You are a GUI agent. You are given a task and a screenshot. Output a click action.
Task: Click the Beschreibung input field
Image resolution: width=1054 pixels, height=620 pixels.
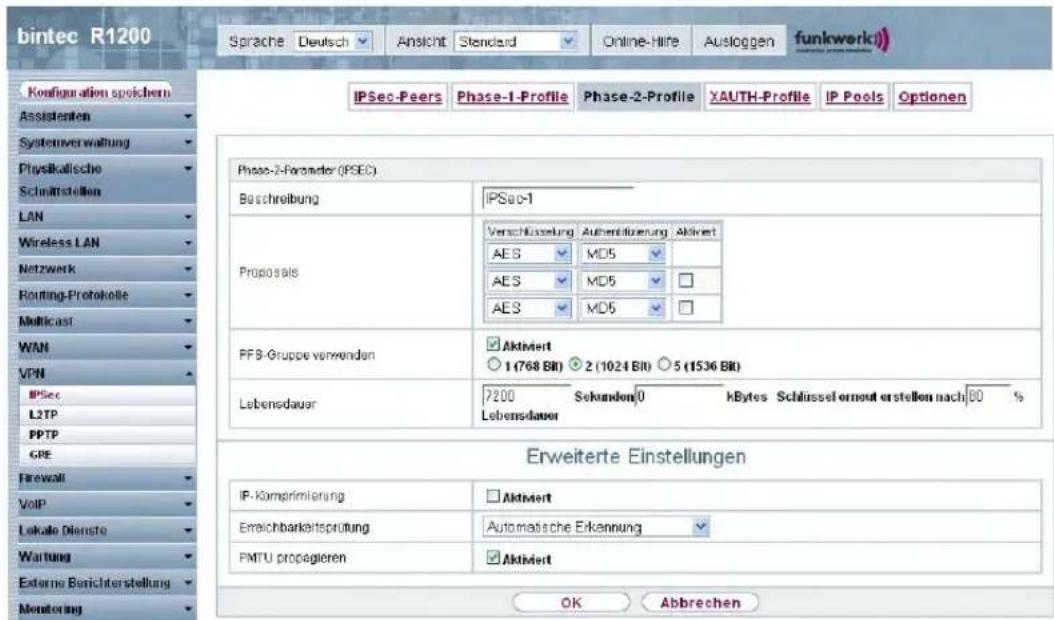coord(558,198)
